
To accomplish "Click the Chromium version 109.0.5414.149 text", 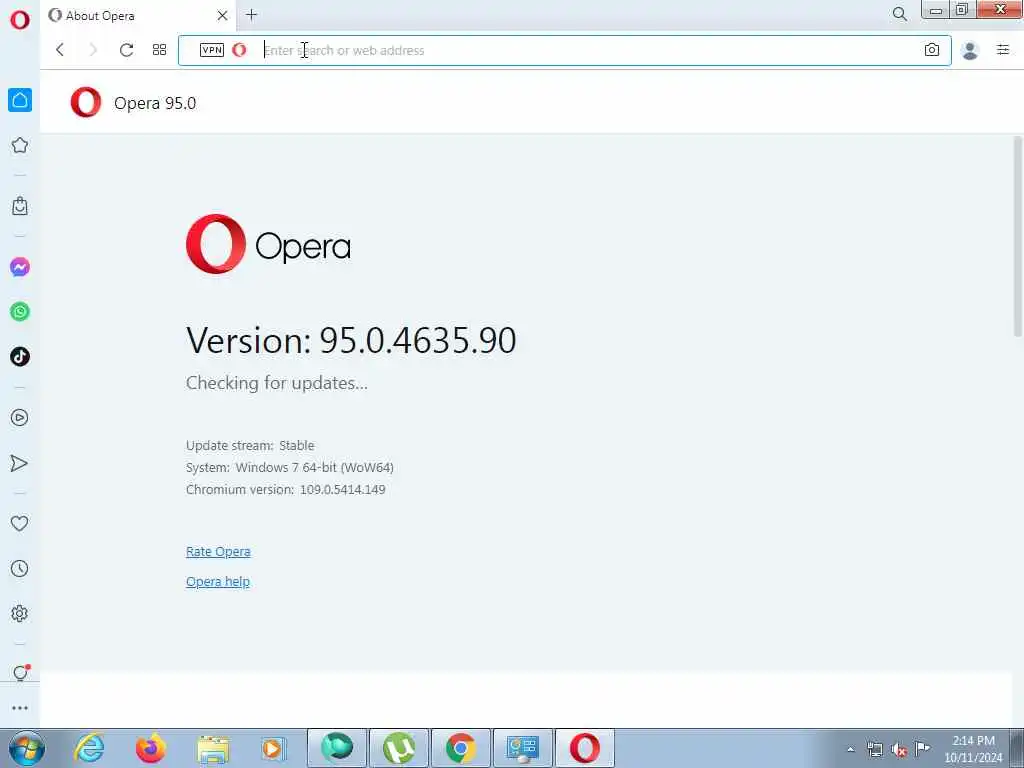I will pos(285,489).
